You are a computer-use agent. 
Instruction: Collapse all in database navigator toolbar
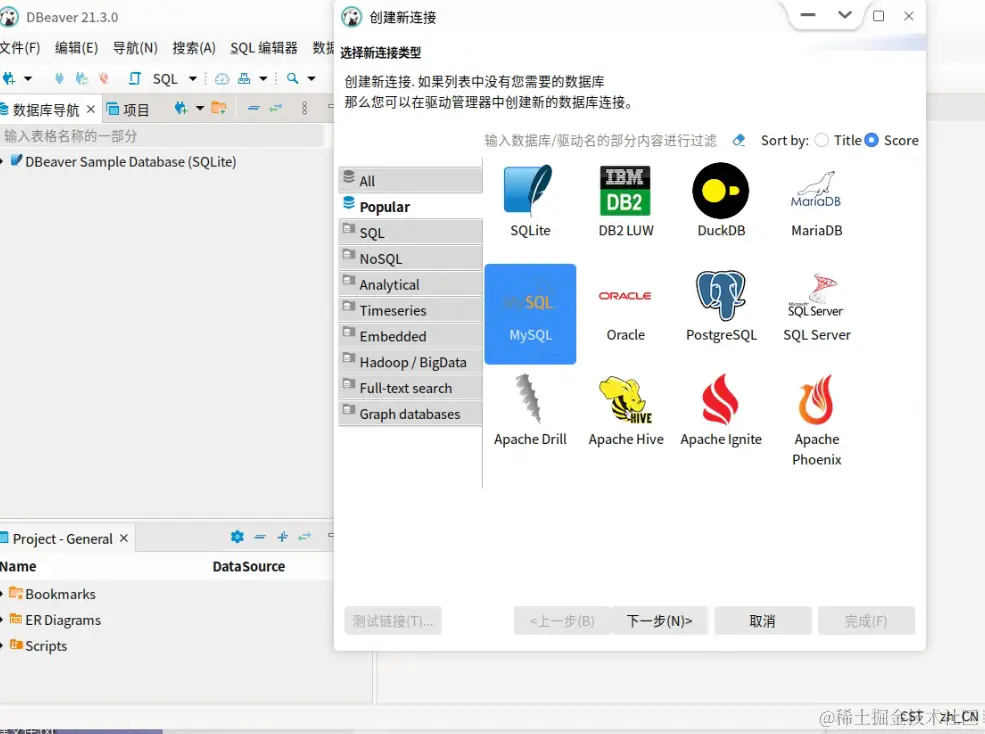tap(254, 109)
